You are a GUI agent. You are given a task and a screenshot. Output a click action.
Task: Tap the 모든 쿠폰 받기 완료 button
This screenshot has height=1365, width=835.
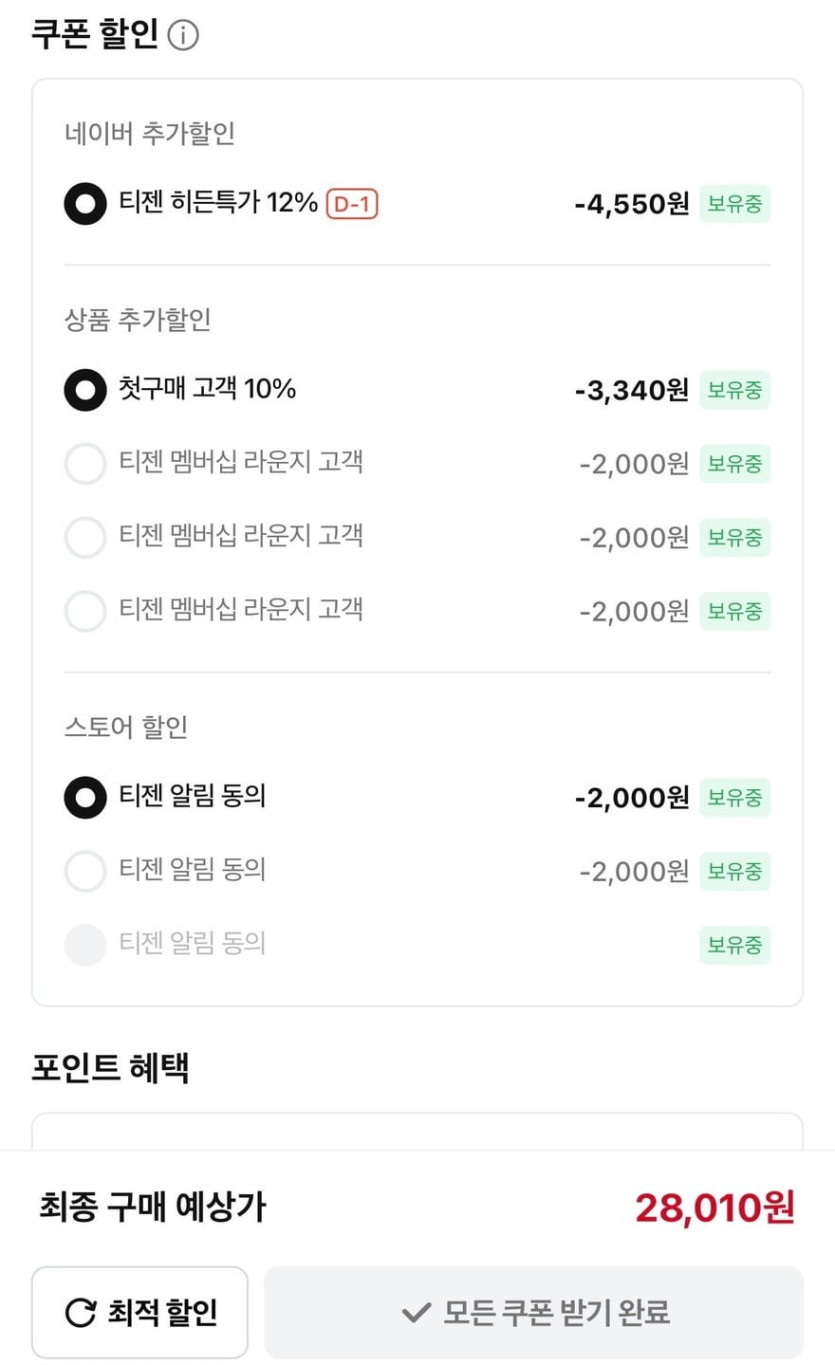pyautogui.click(x=533, y=1312)
